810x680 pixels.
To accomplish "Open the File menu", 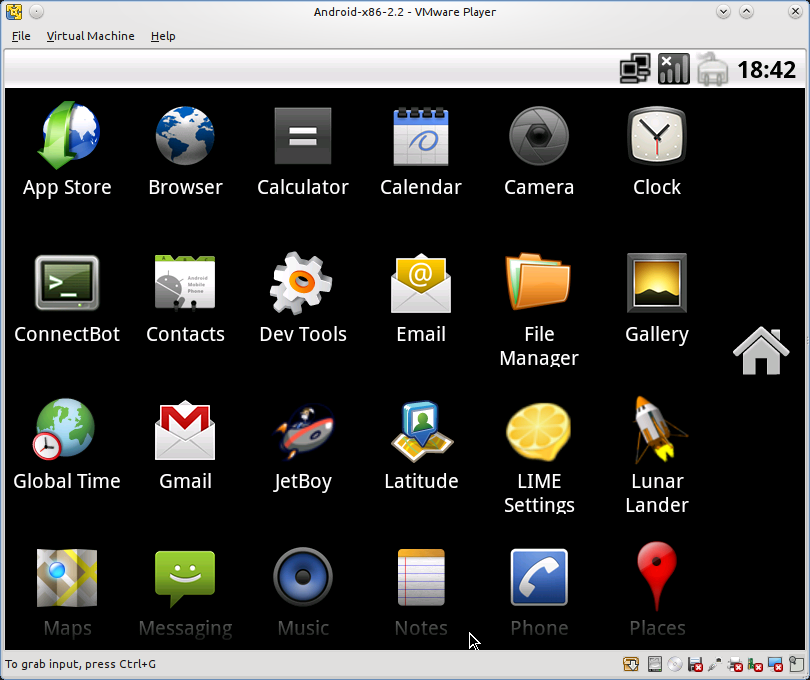I will coord(21,36).
